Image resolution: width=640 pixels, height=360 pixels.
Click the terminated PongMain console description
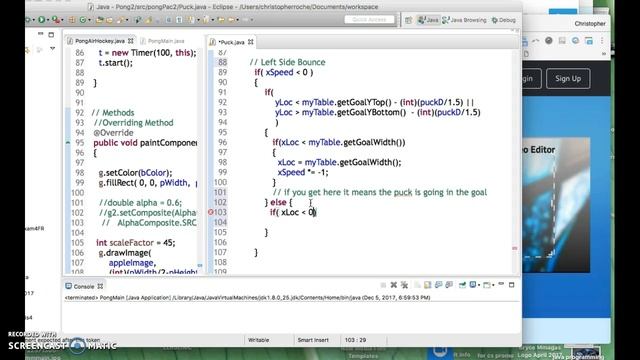[247, 298]
